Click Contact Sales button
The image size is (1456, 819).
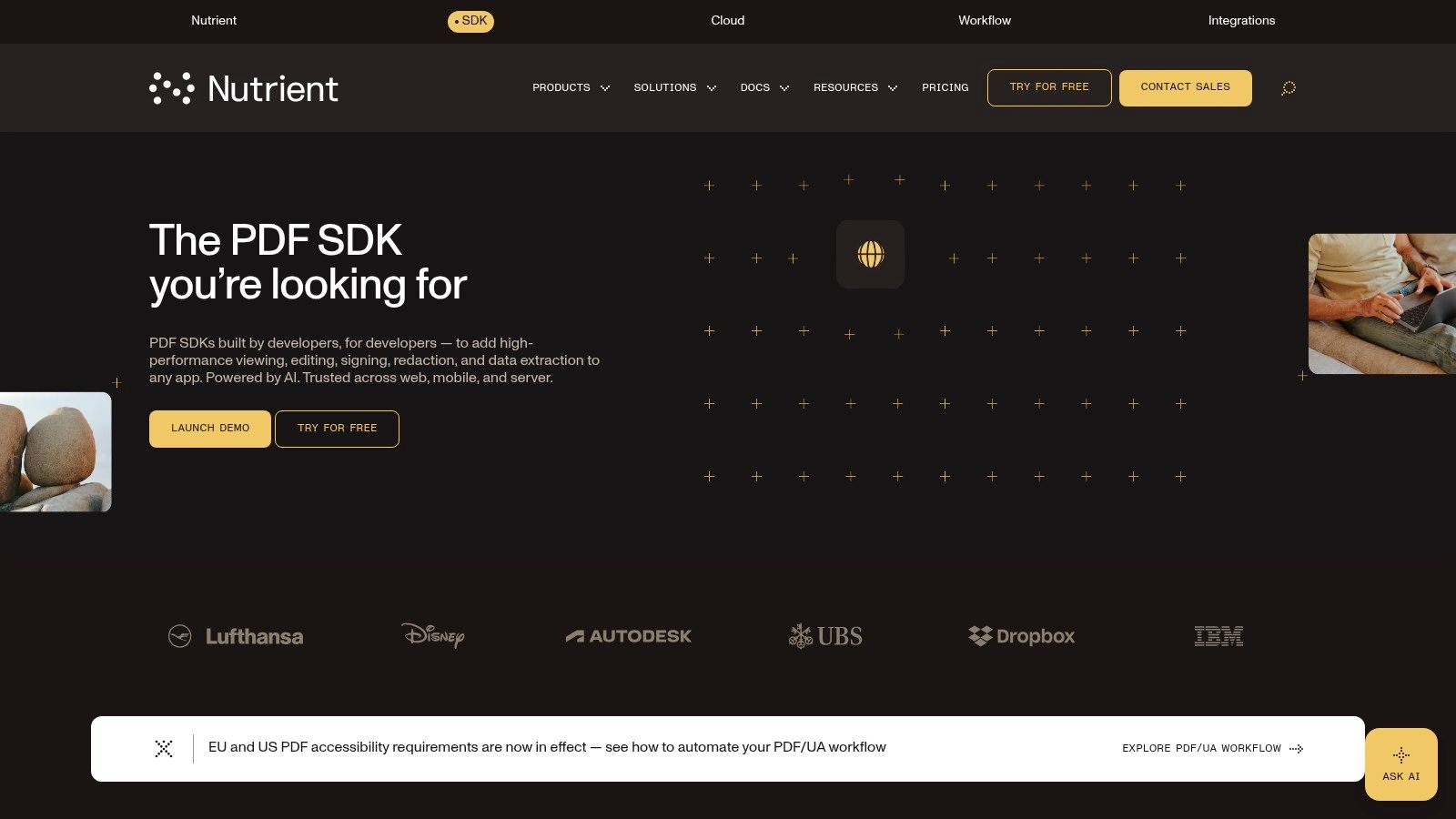(1185, 87)
